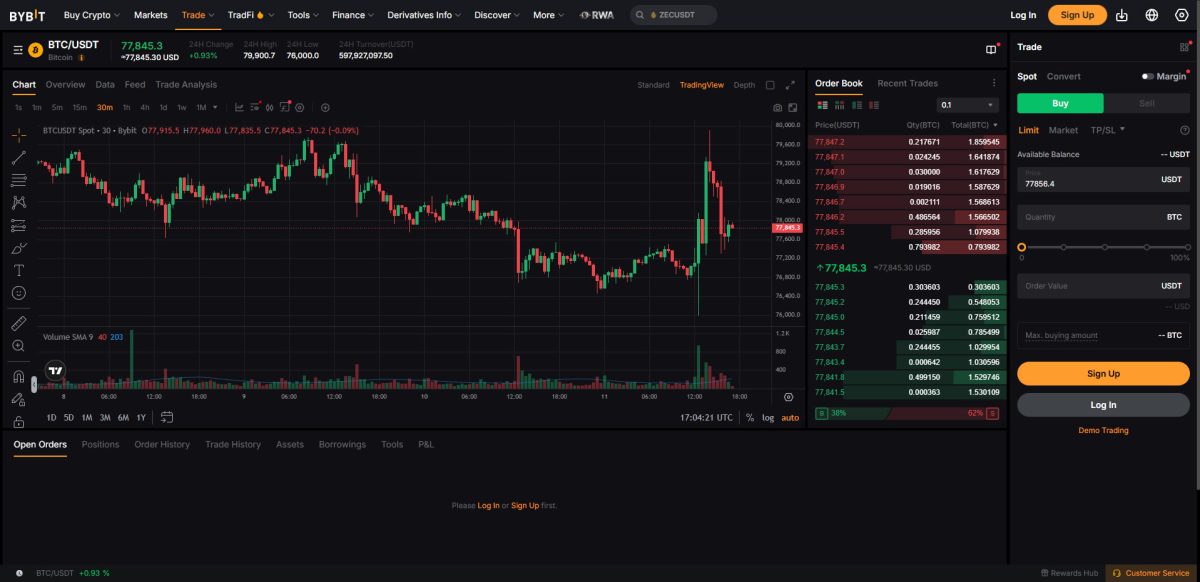Select the chart pattern drawing tool
Image resolution: width=1200 pixels, height=582 pixels.
[19, 202]
